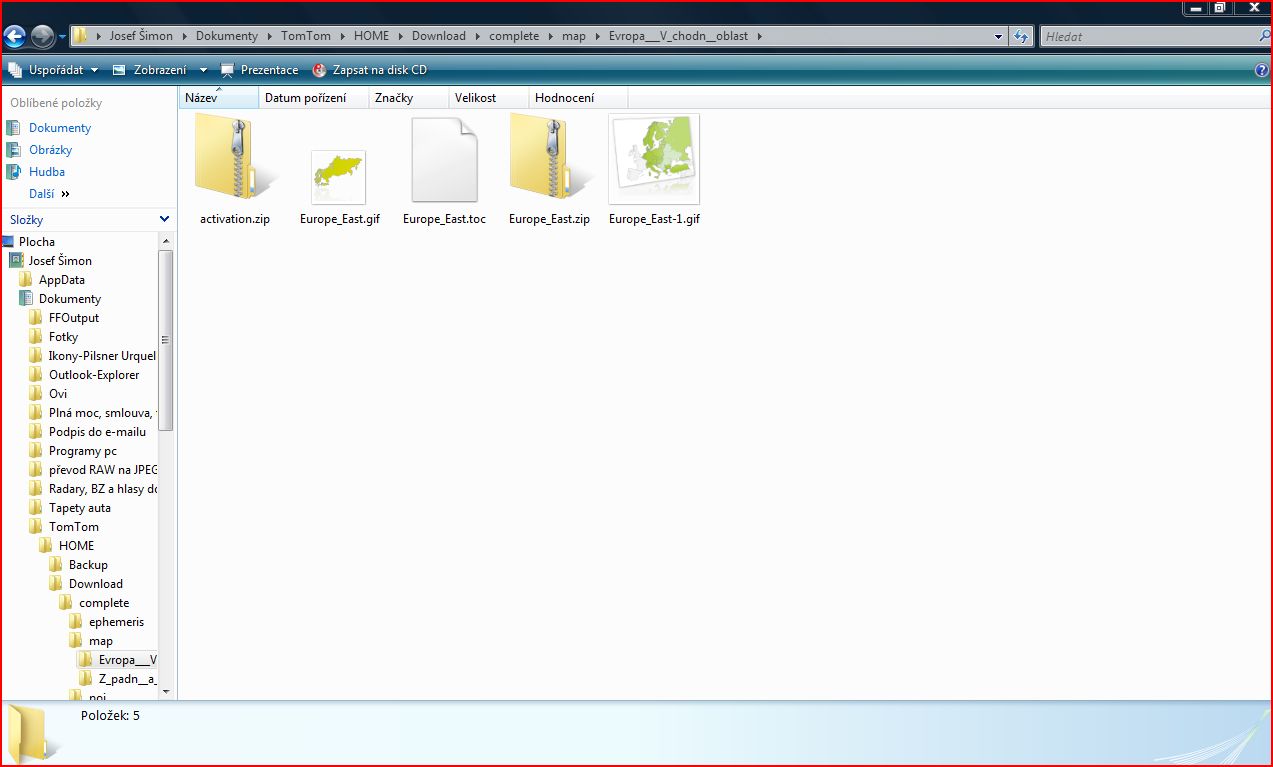The width and height of the screenshot is (1273, 767).
Task: Select the Europe_East-1.gif map thumbnail
Action: click(654, 159)
